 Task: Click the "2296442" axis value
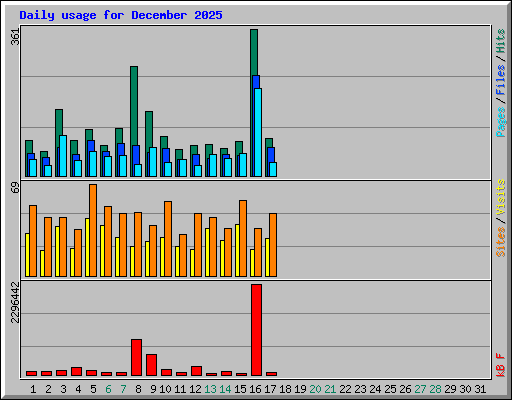click(15, 302)
